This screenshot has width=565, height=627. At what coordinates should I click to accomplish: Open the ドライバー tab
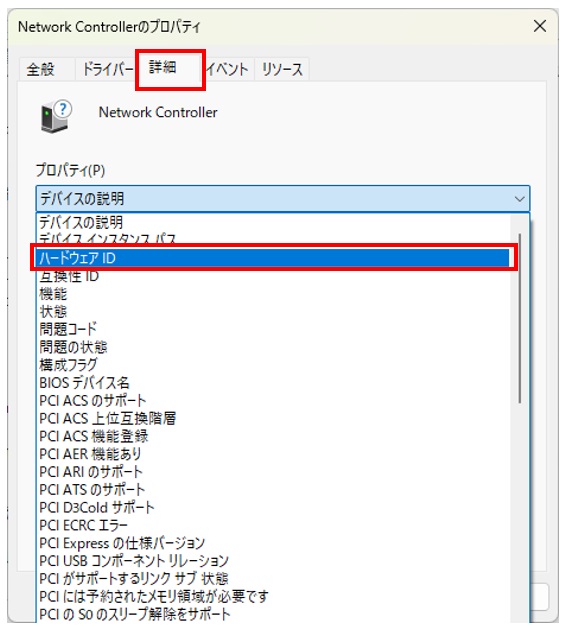point(108,69)
